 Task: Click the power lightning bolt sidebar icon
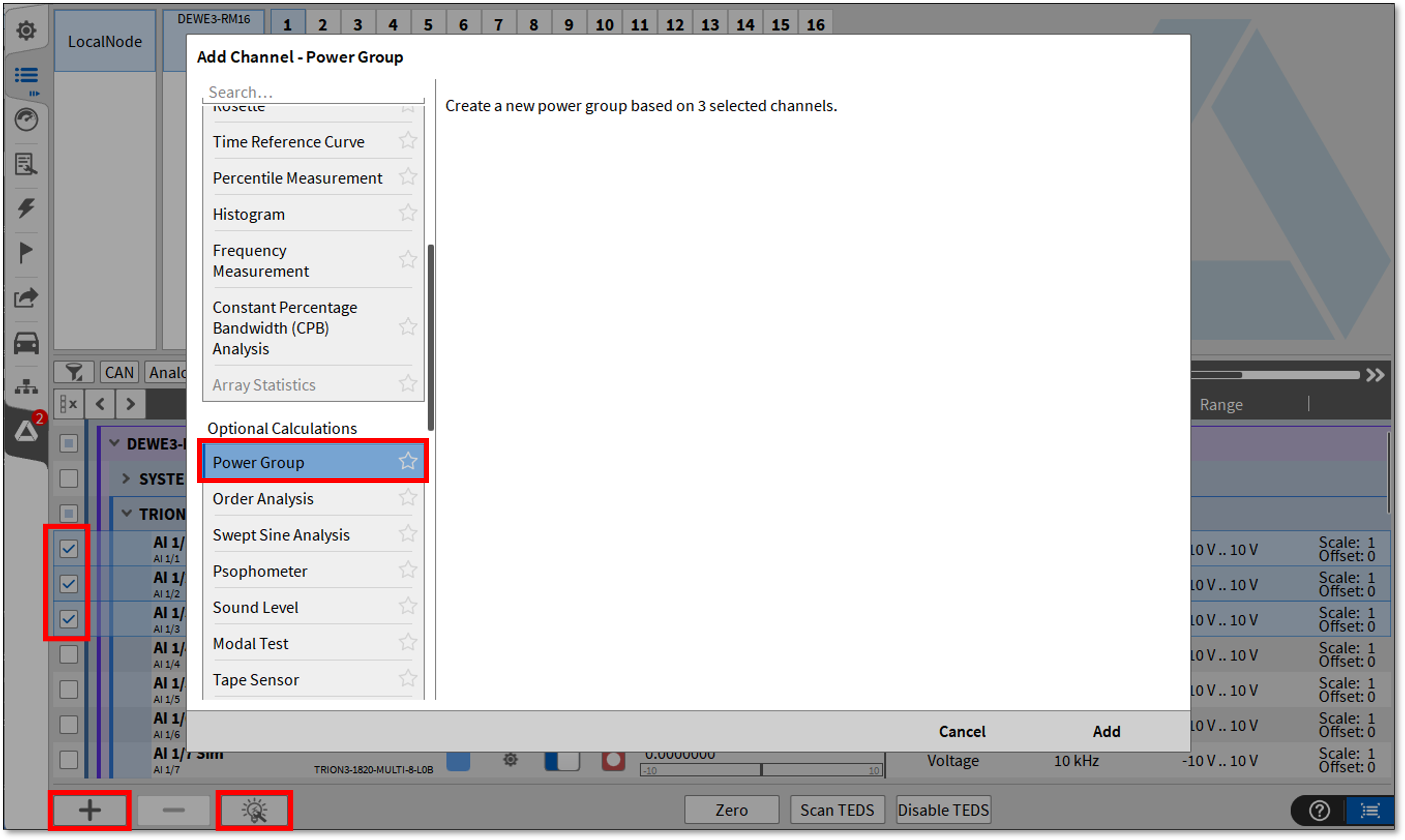point(26,208)
